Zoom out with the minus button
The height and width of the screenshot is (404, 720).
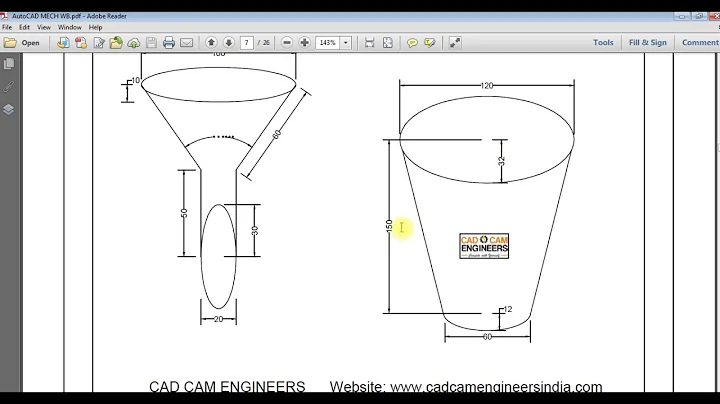click(x=287, y=43)
